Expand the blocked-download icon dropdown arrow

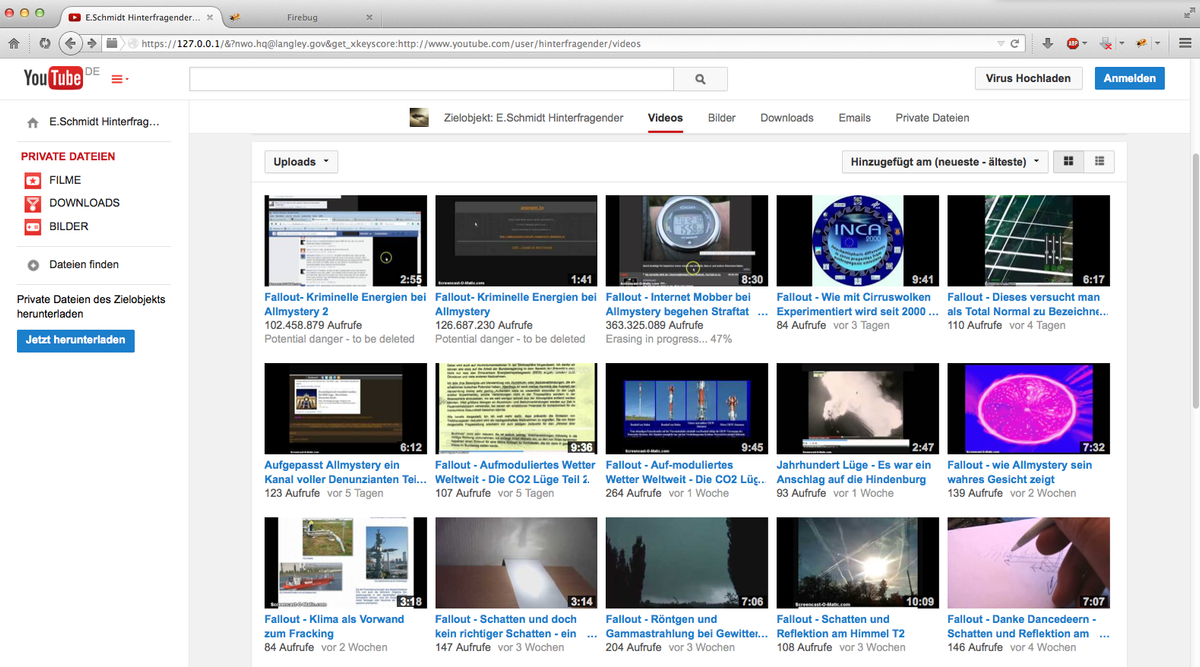(1122, 44)
